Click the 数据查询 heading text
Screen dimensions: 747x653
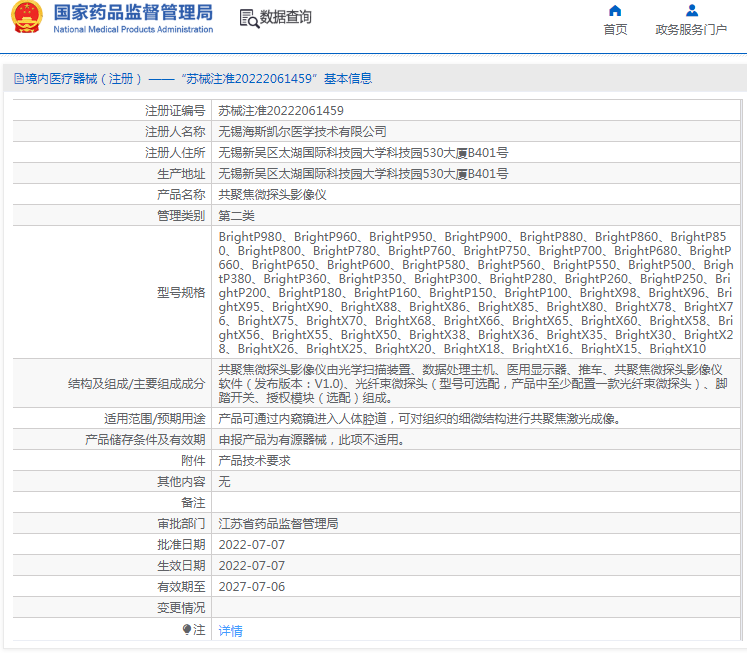tap(285, 17)
